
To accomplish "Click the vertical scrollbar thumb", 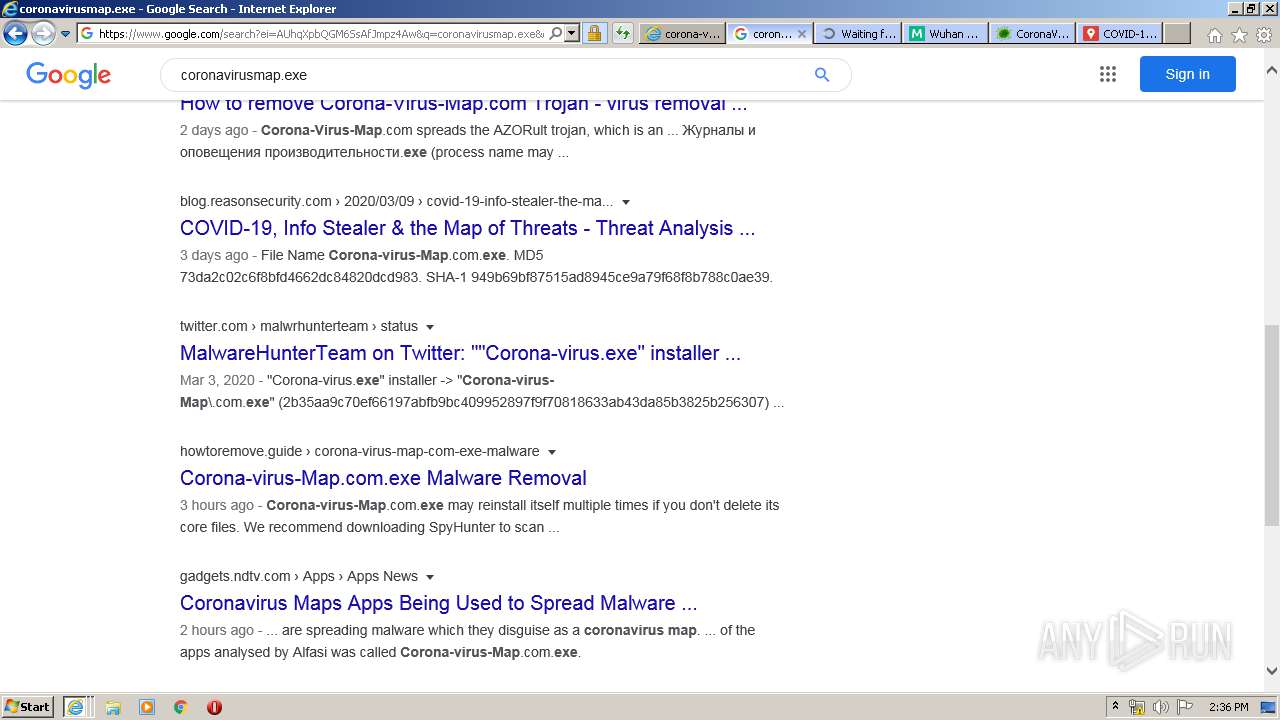I will [1272, 424].
